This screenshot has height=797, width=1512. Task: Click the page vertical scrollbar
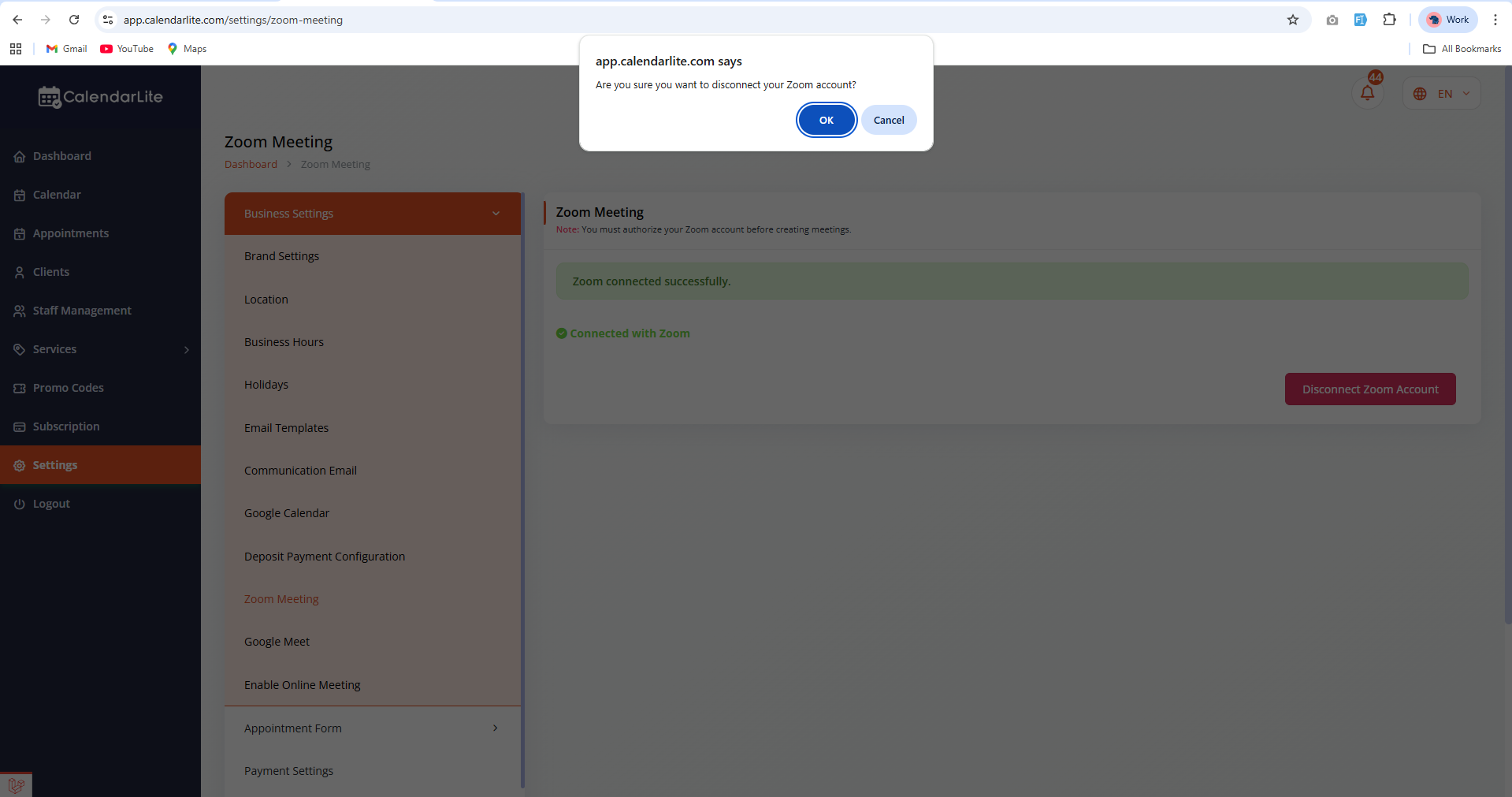[1508, 344]
